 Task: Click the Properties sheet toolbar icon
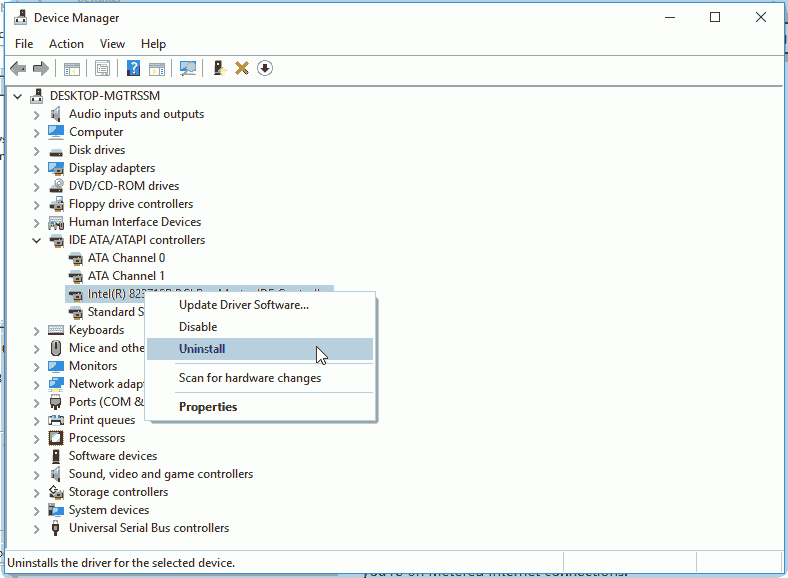click(102, 68)
